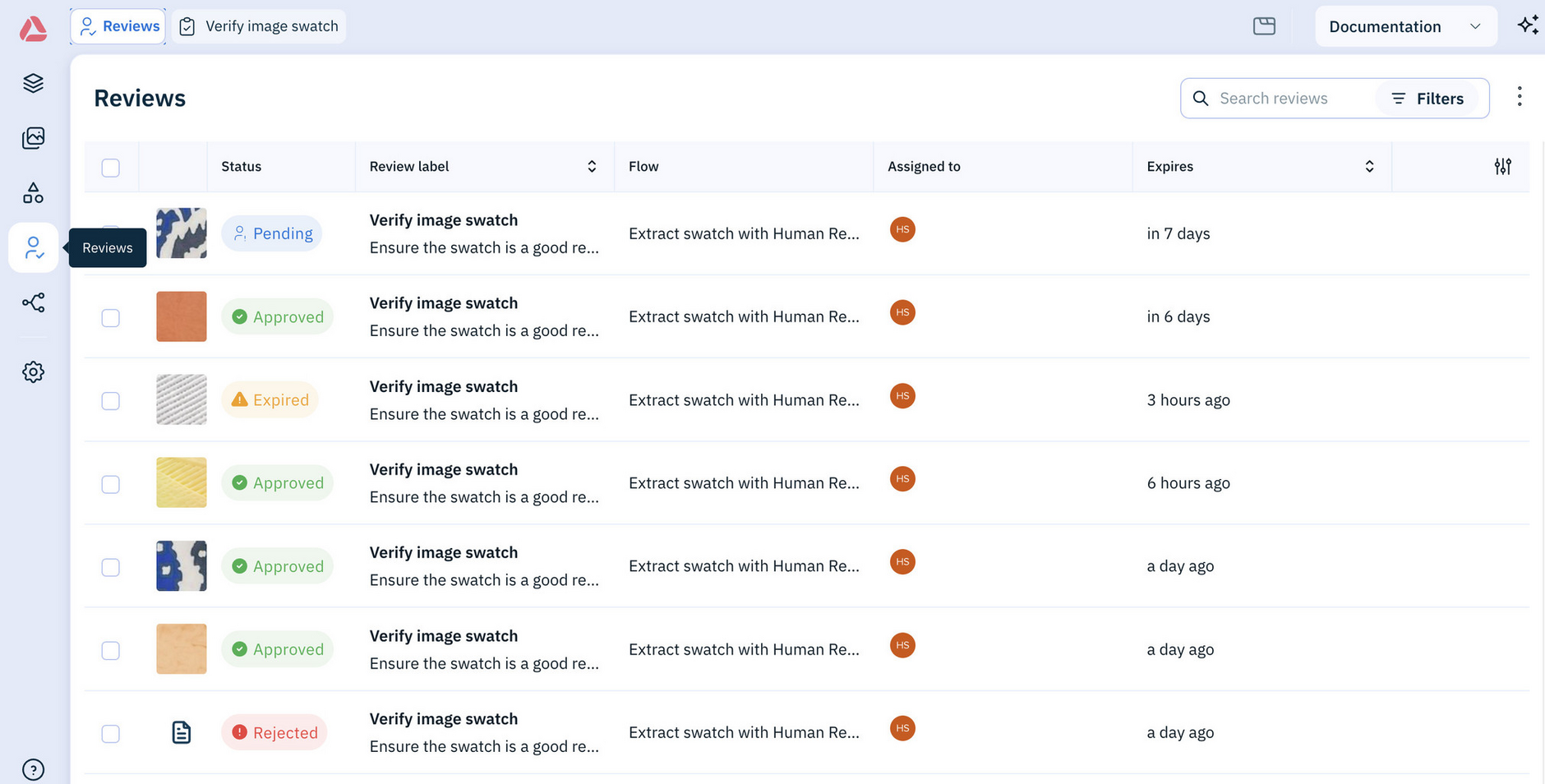Switch to the Verify image swatch tab
Viewport: 1545px width, 784px height.
(x=259, y=26)
